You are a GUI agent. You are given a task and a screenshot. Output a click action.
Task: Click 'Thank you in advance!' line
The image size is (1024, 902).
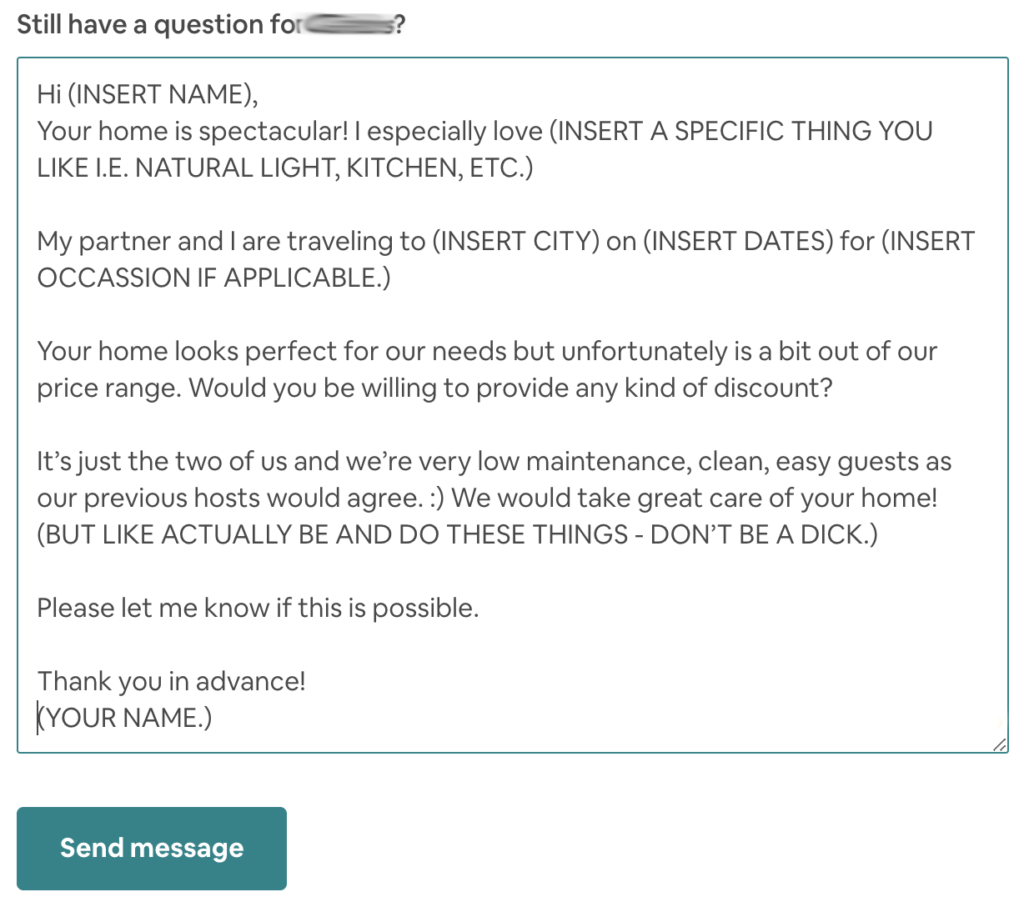171,681
